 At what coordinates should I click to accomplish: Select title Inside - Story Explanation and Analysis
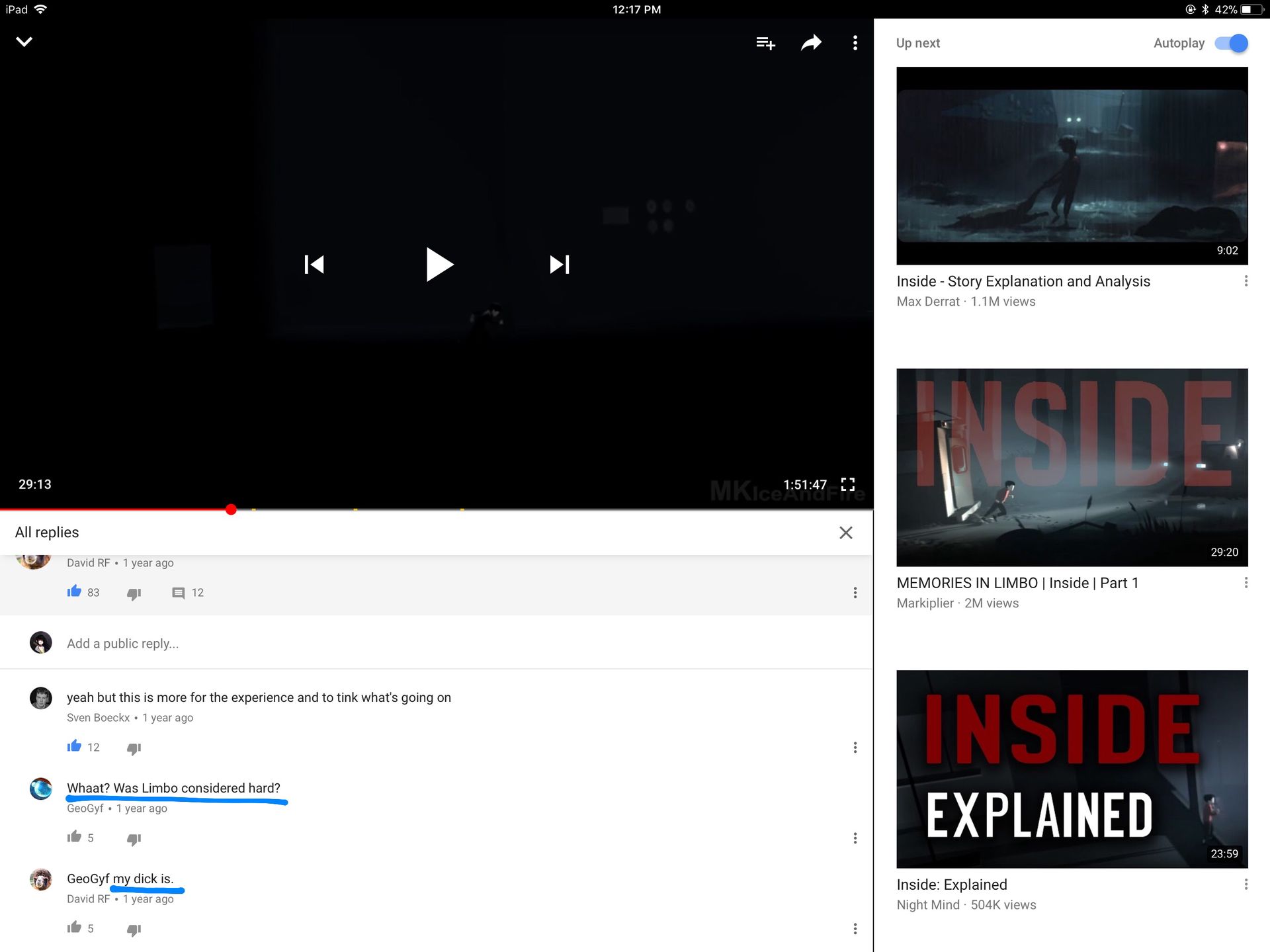[x=1023, y=281]
